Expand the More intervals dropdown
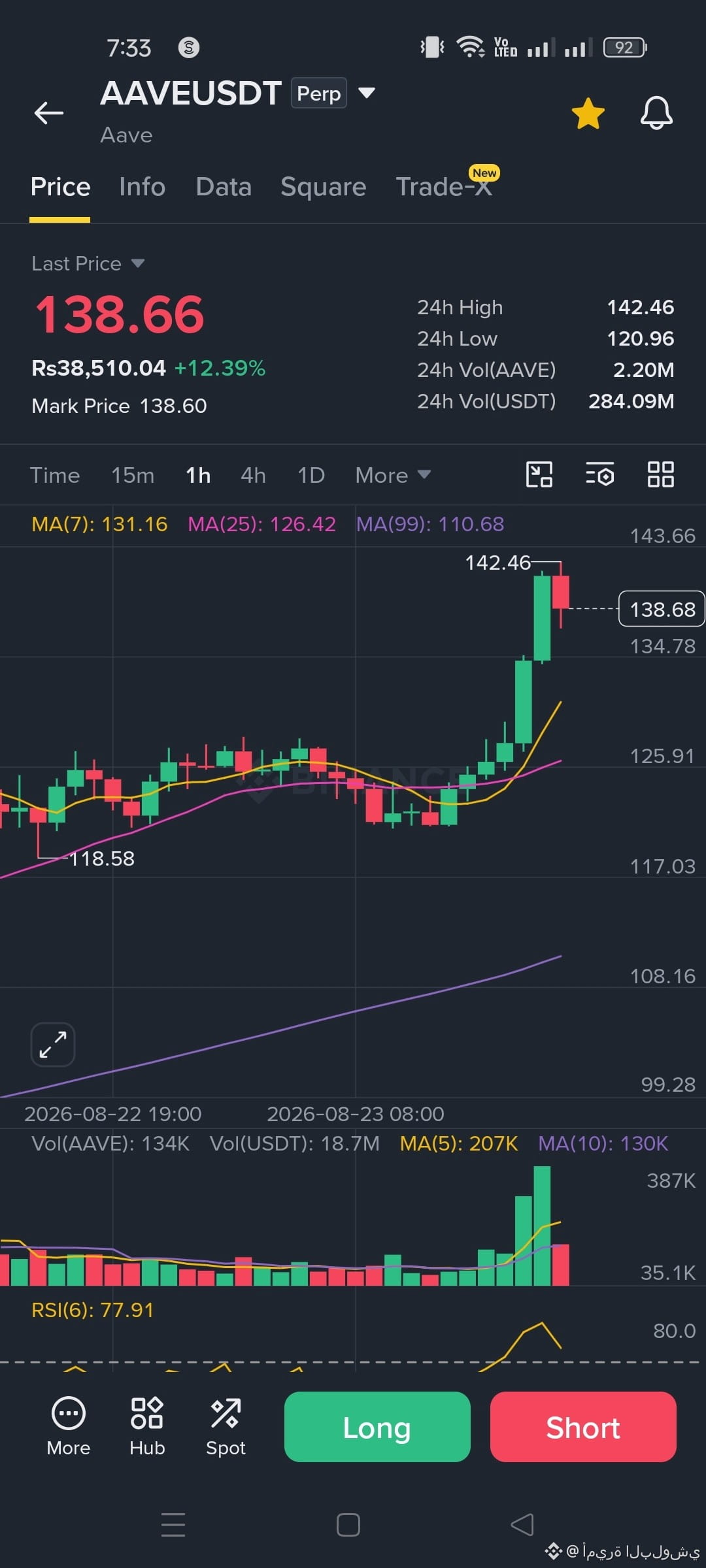The height and width of the screenshot is (1568, 706). tap(393, 475)
